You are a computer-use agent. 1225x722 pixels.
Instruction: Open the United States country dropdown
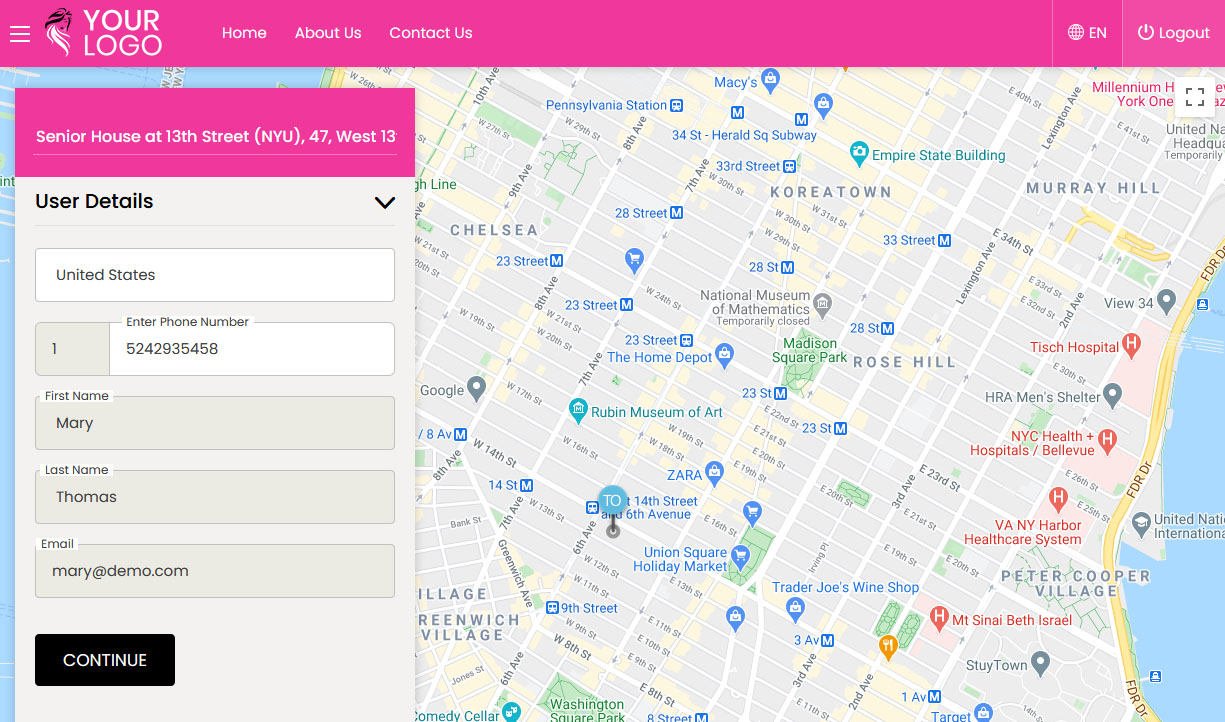(x=215, y=275)
